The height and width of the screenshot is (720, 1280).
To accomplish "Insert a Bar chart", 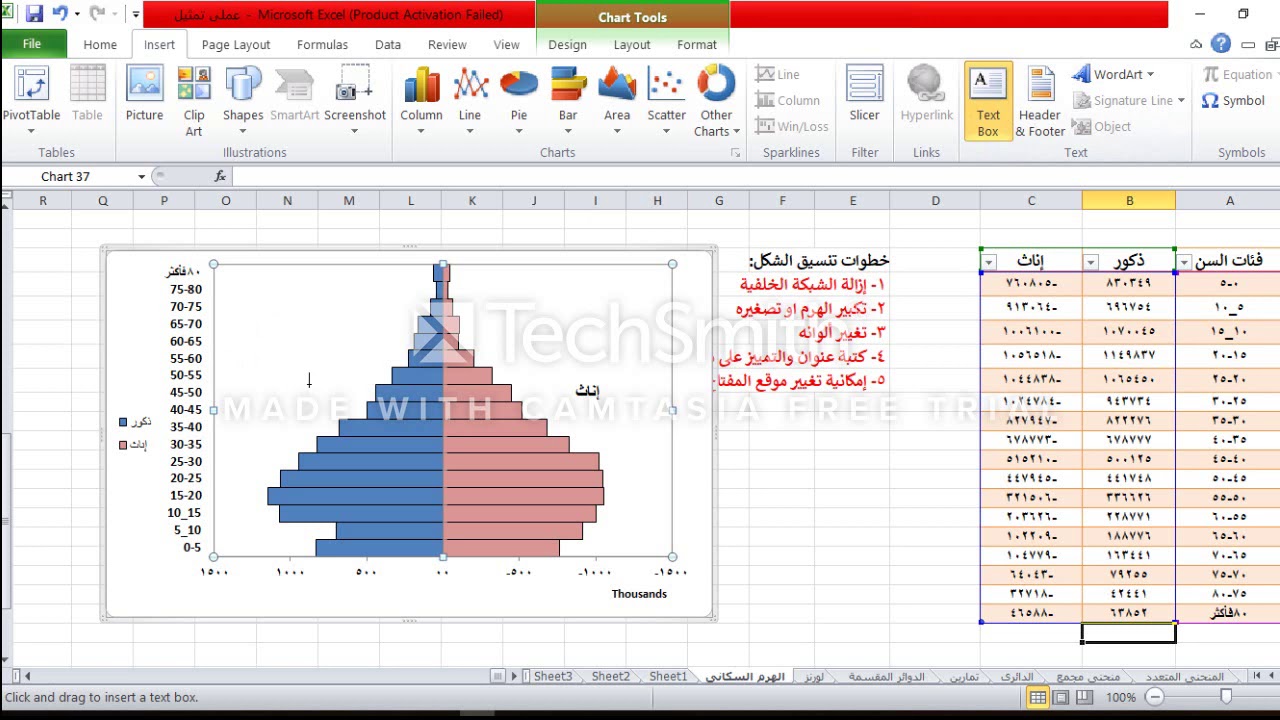I will coord(568,101).
